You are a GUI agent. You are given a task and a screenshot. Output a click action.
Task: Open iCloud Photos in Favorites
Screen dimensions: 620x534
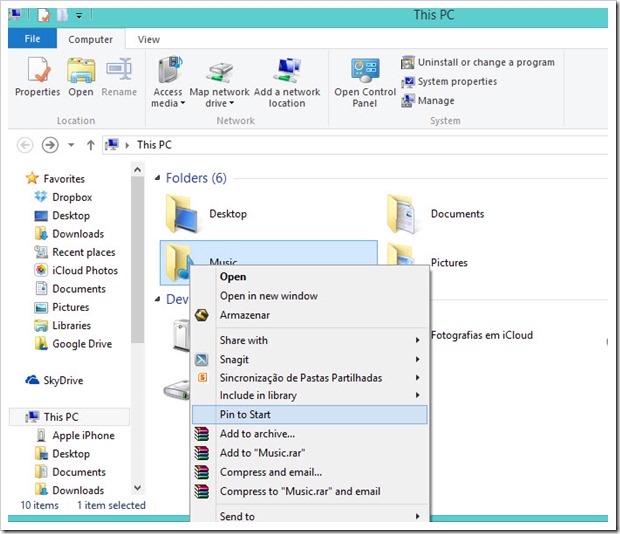[76, 270]
